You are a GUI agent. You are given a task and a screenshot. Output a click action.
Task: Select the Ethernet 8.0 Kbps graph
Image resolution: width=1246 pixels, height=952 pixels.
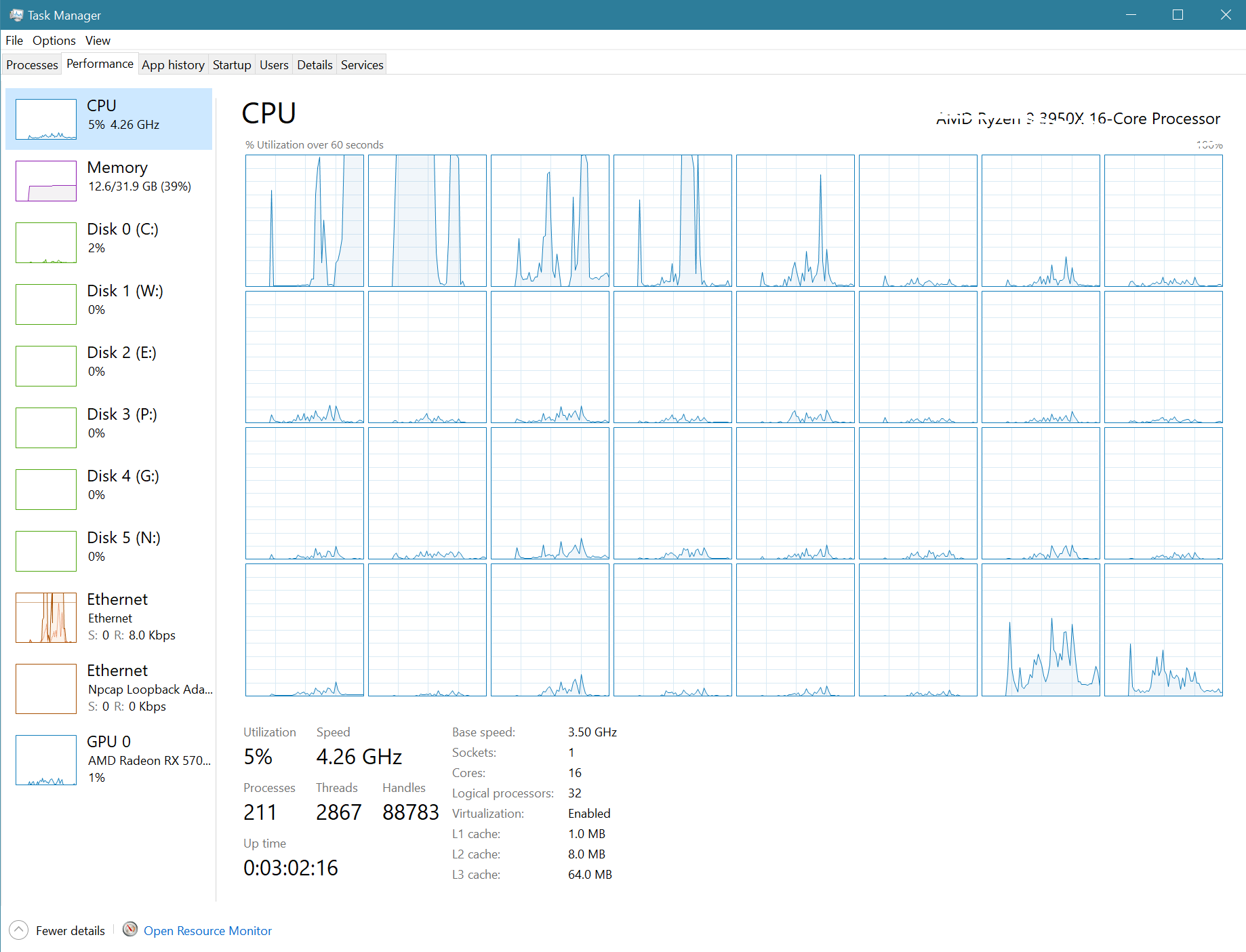(46, 618)
